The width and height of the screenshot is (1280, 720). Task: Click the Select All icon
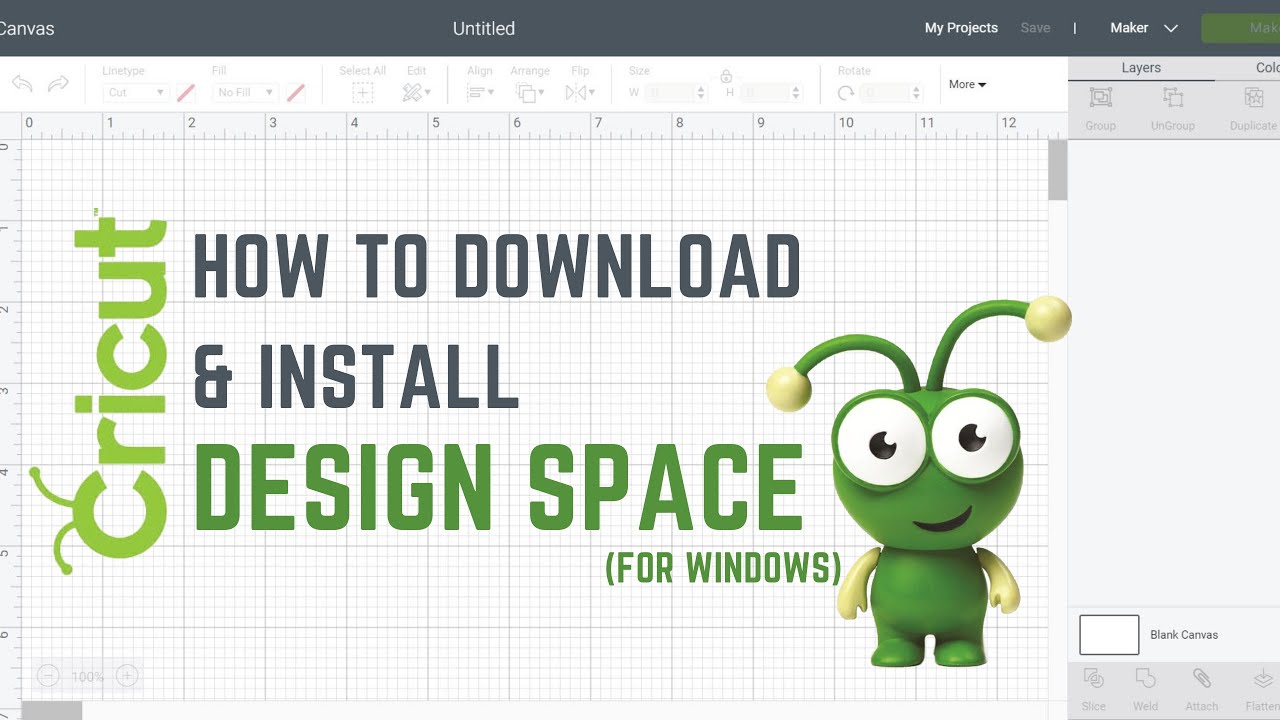point(362,93)
